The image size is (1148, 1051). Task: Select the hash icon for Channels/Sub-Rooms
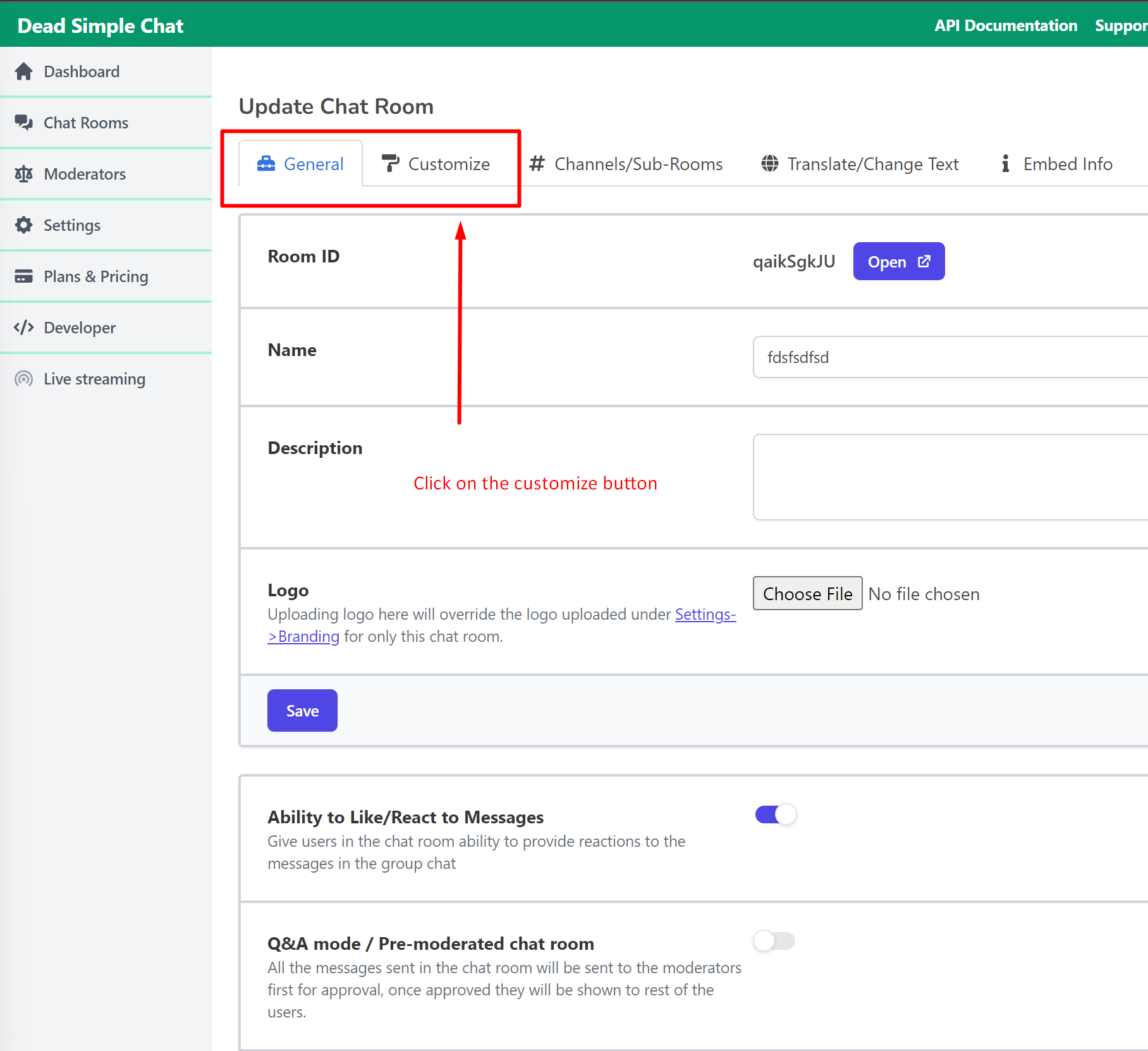[x=537, y=163]
